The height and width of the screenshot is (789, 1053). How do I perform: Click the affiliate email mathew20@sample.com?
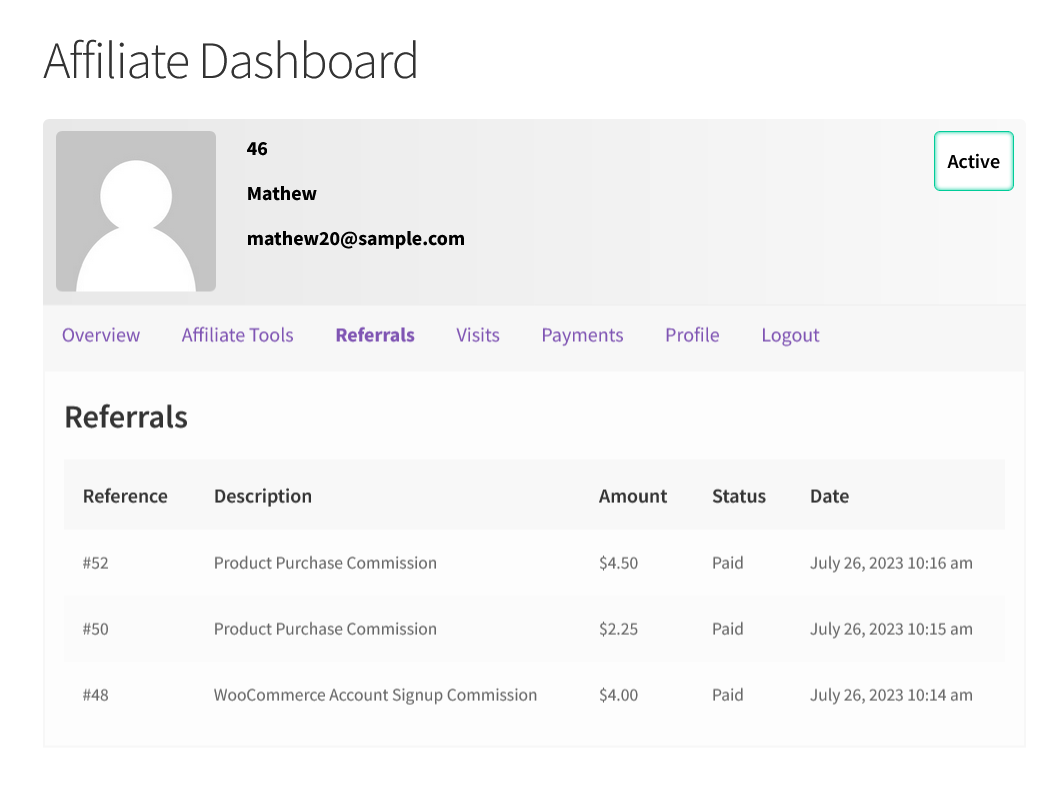point(355,238)
